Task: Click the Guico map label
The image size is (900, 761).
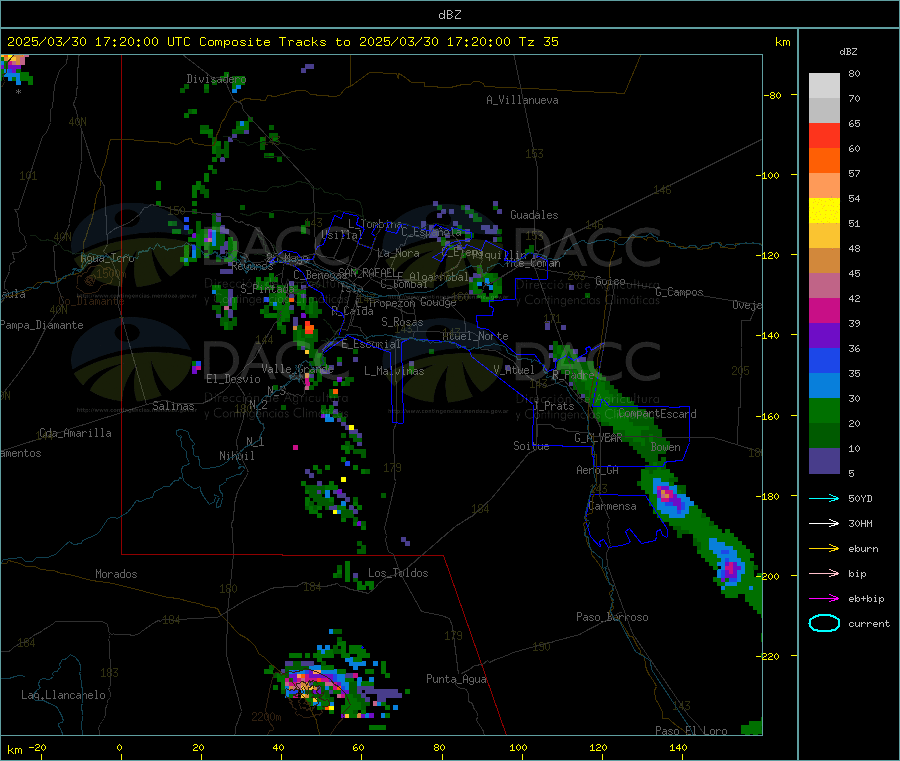Action: [x=610, y=281]
